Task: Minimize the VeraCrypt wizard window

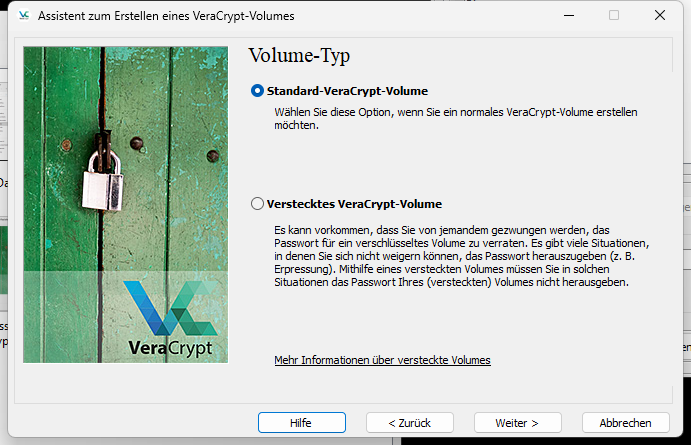Action: point(569,15)
